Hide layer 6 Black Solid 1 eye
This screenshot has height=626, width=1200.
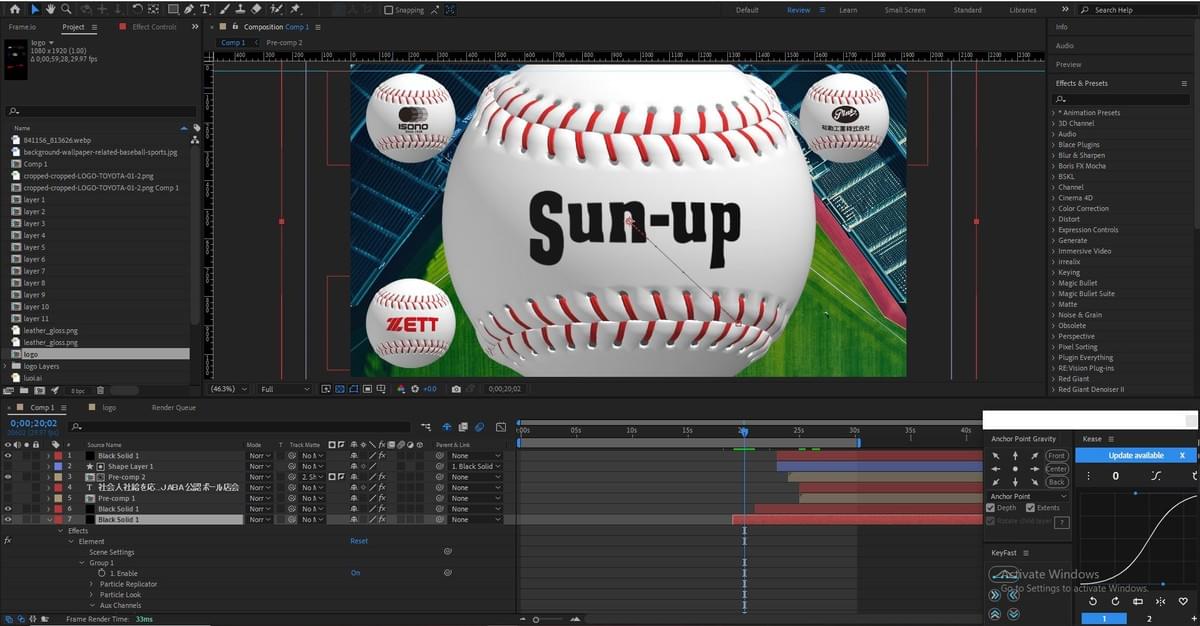click(x=8, y=509)
